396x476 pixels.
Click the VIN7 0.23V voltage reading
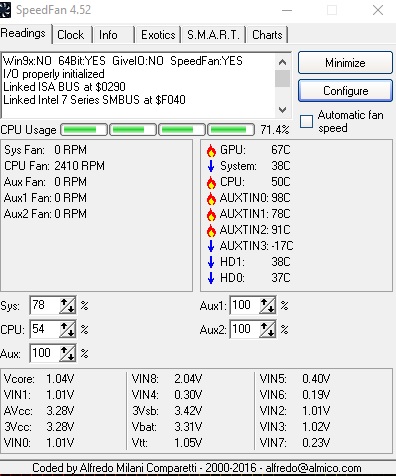click(295, 443)
